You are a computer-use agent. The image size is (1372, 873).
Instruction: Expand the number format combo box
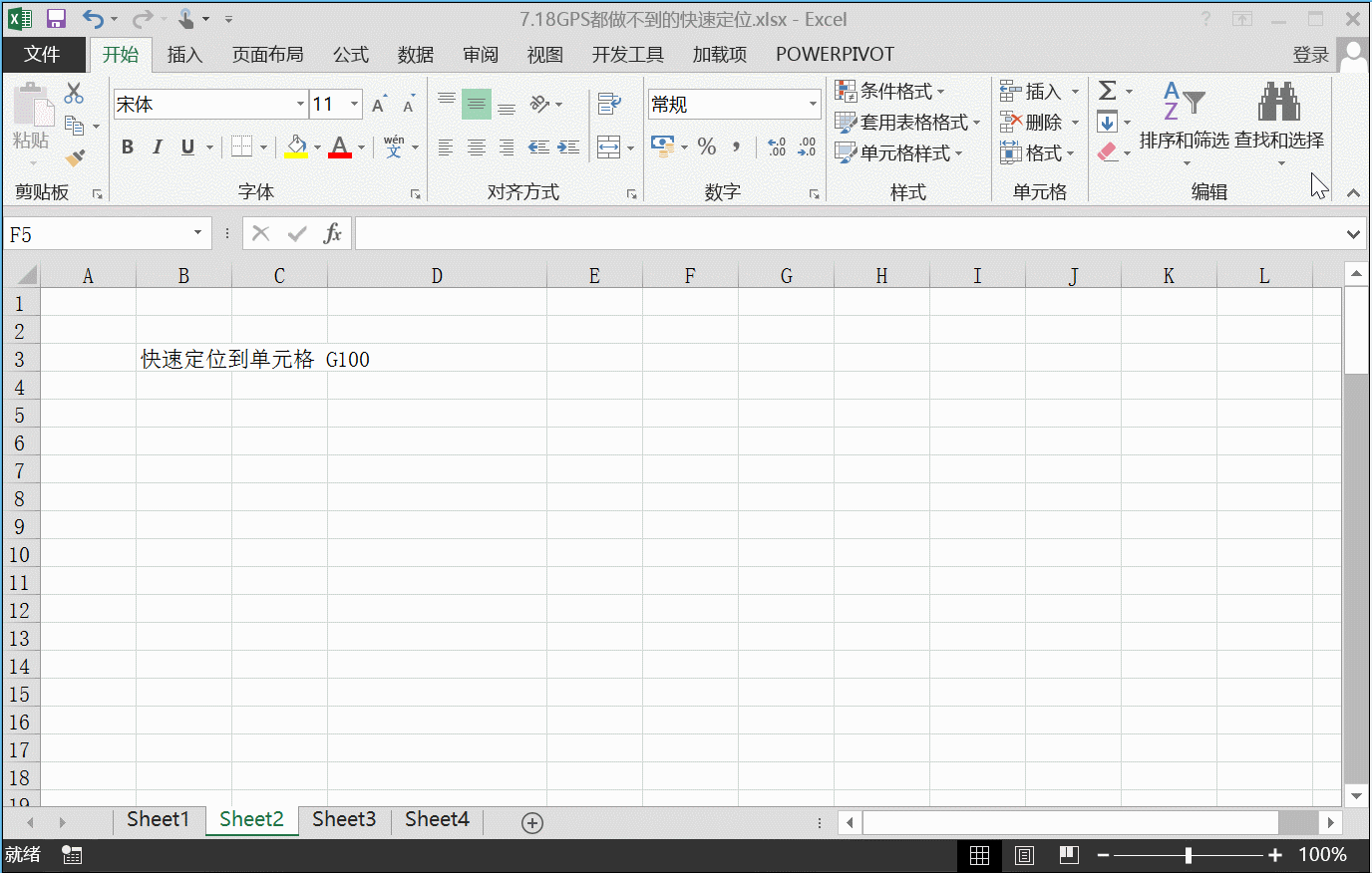[x=813, y=104]
